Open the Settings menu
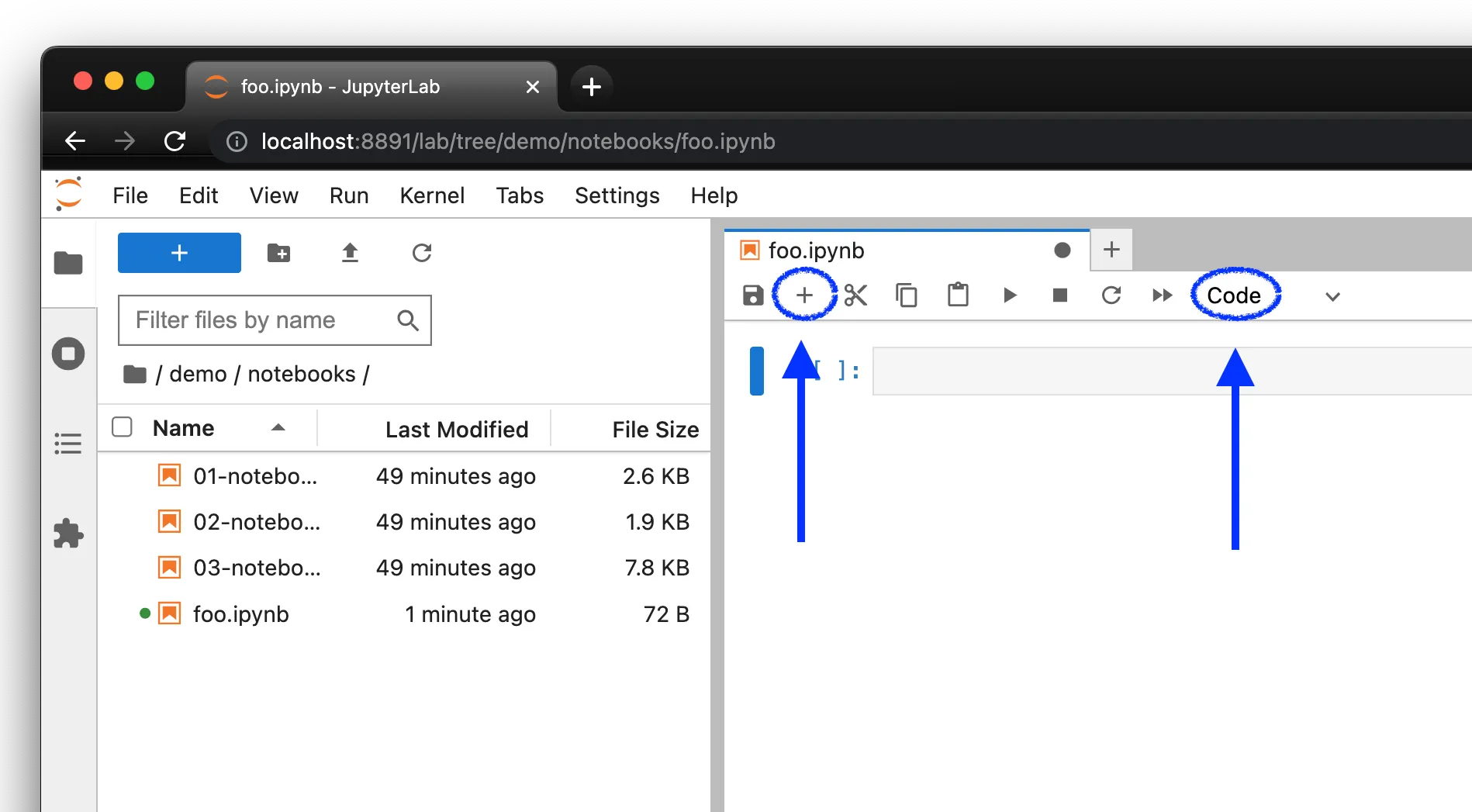Image resolution: width=1472 pixels, height=812 pixels. tap(617, 195)
